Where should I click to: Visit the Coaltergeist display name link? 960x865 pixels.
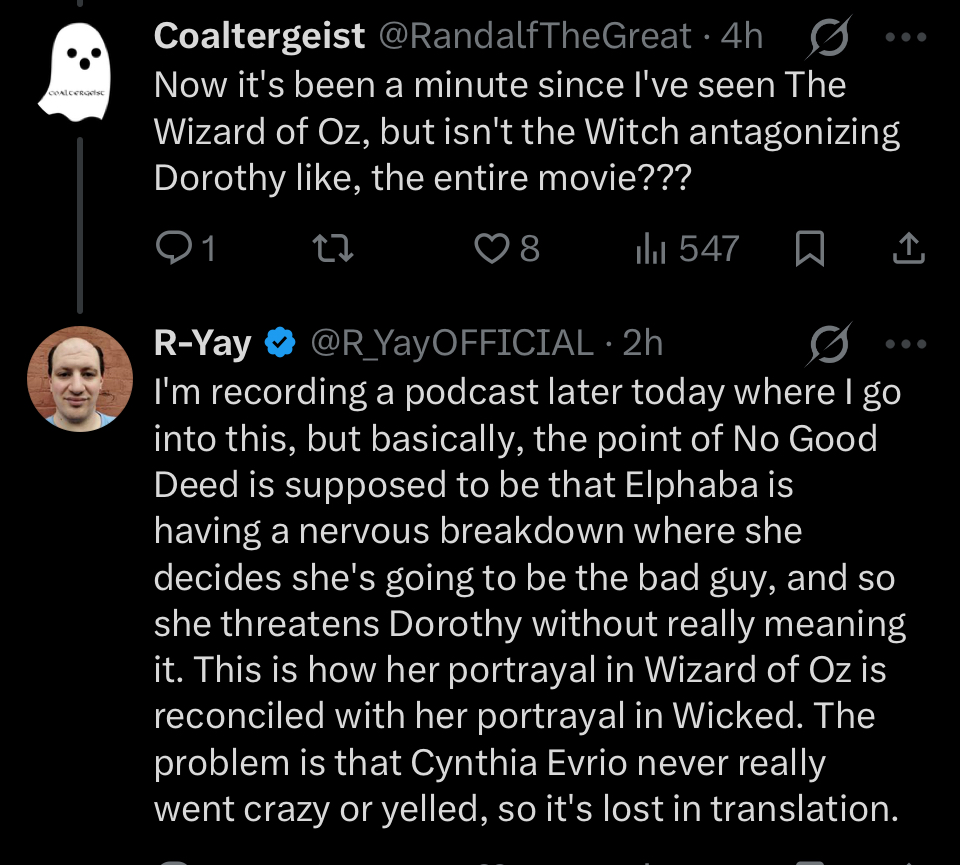click(x=259, y=37)
